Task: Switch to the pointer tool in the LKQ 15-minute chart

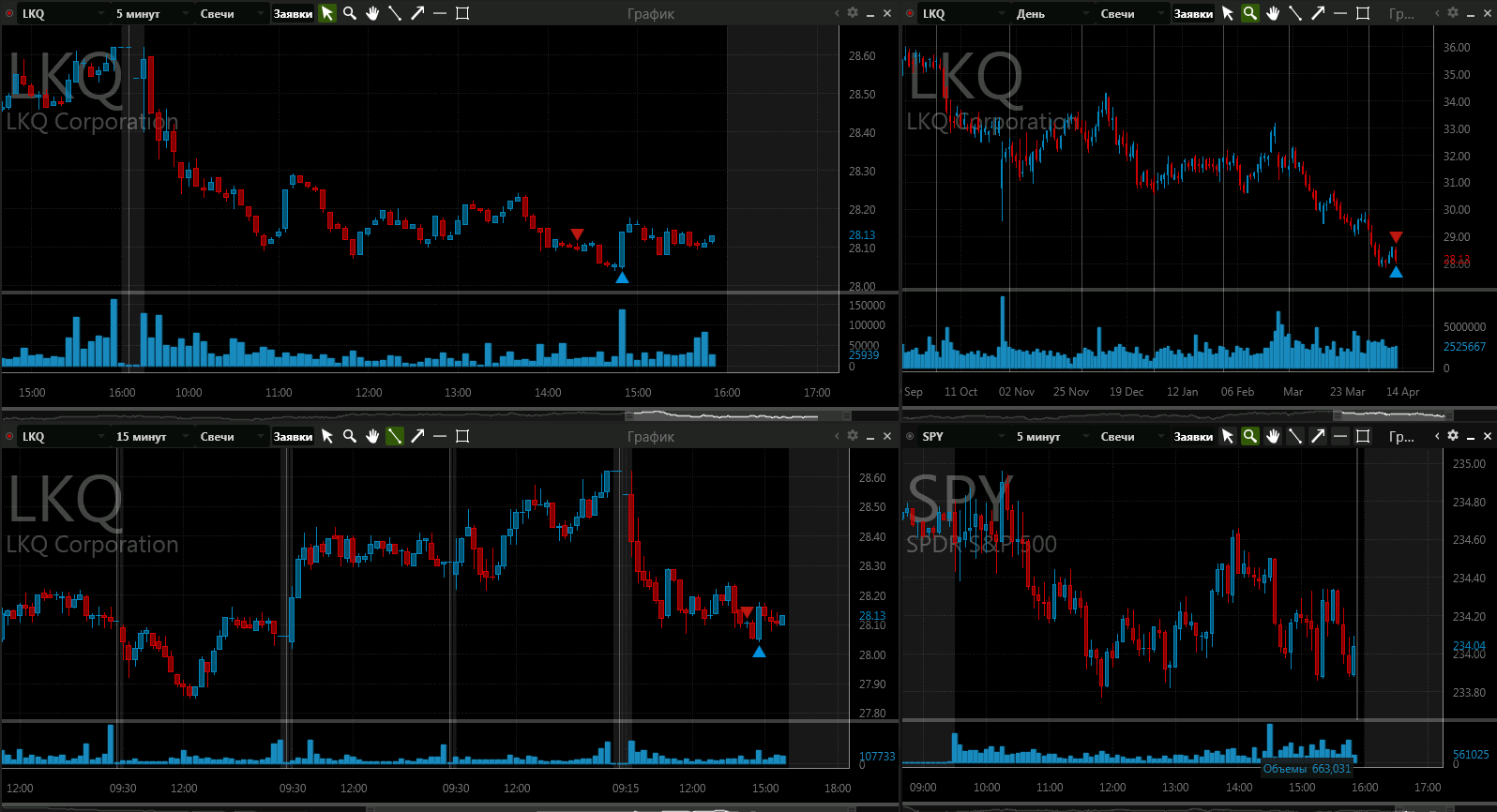Action: pos(327,436)
